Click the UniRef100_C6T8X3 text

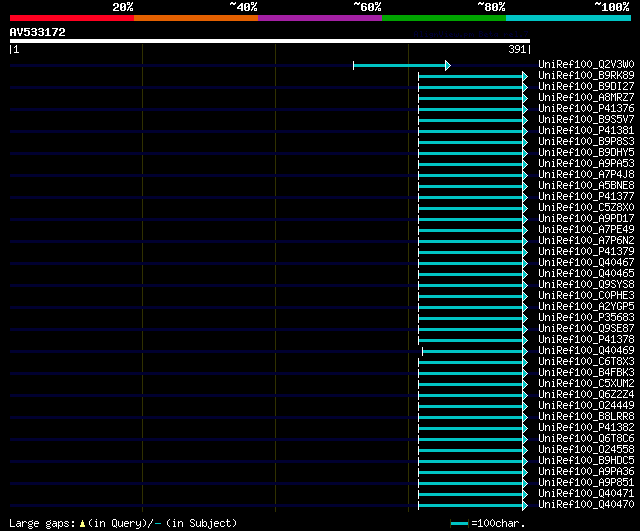point(586,362)
